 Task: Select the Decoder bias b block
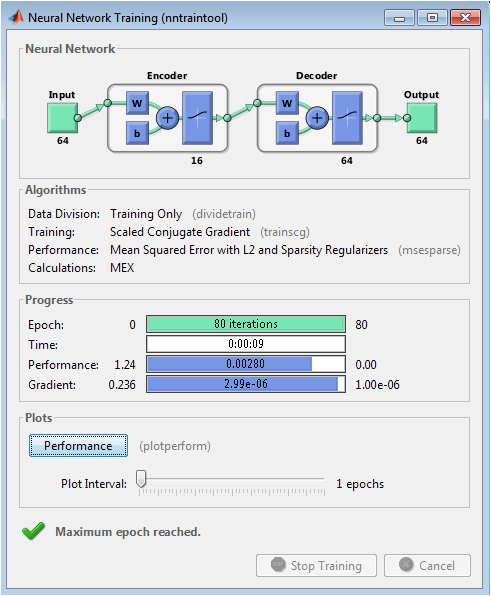click(287, 133)
